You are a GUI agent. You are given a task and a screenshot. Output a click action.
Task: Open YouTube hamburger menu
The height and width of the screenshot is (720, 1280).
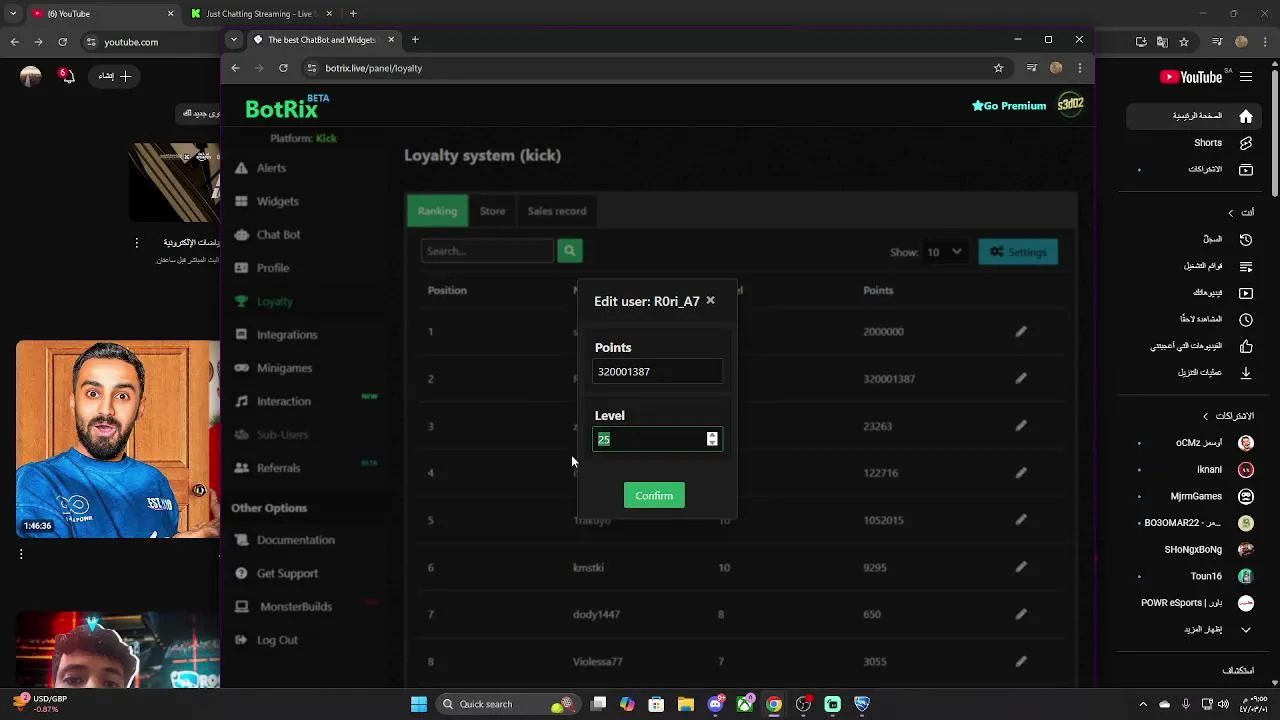point(1246,77)
